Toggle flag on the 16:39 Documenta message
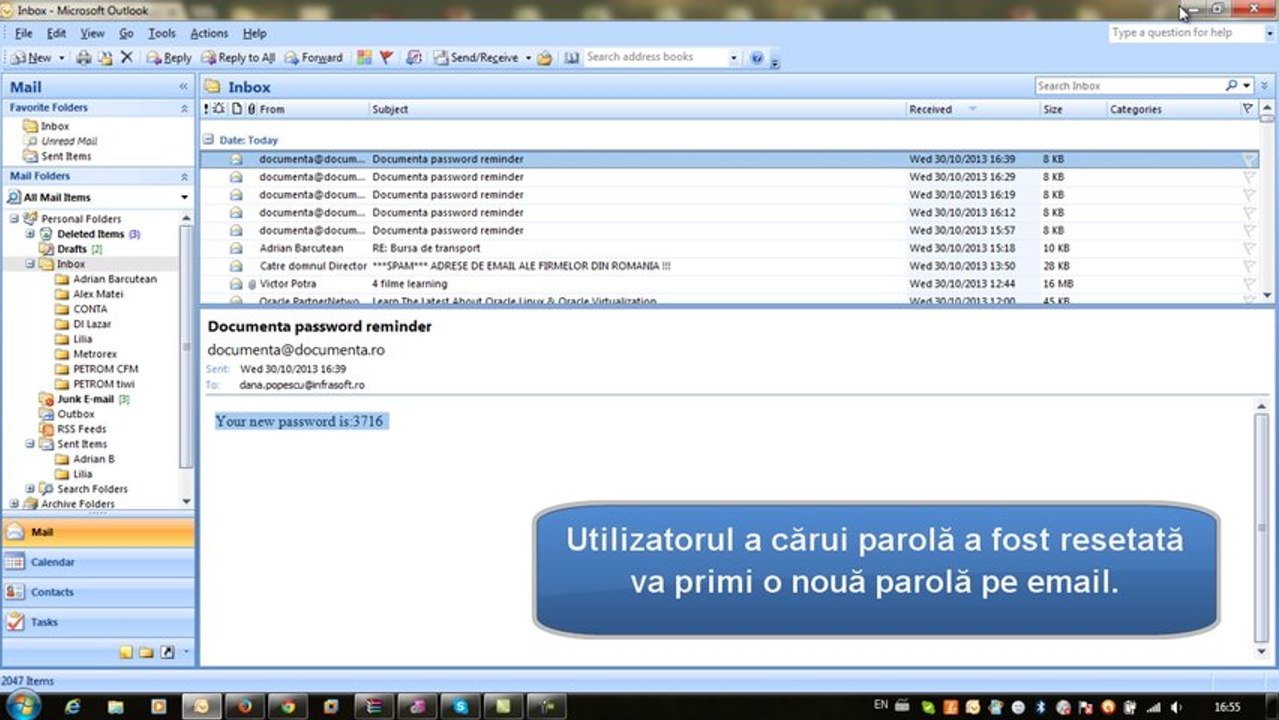Viewport: 1279px width, 720px height. pos(1248,159)
